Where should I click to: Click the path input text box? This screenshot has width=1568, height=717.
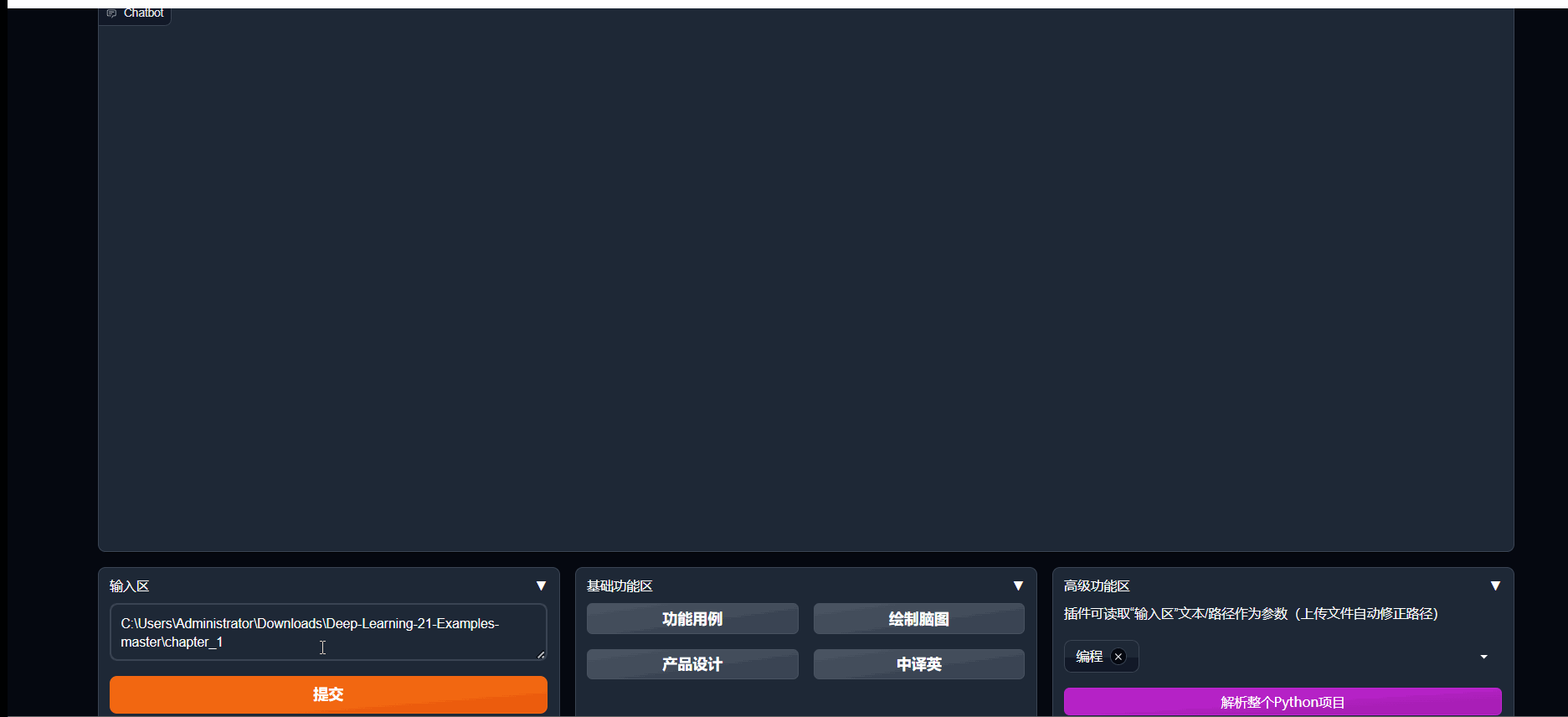[x=328, y=632]
